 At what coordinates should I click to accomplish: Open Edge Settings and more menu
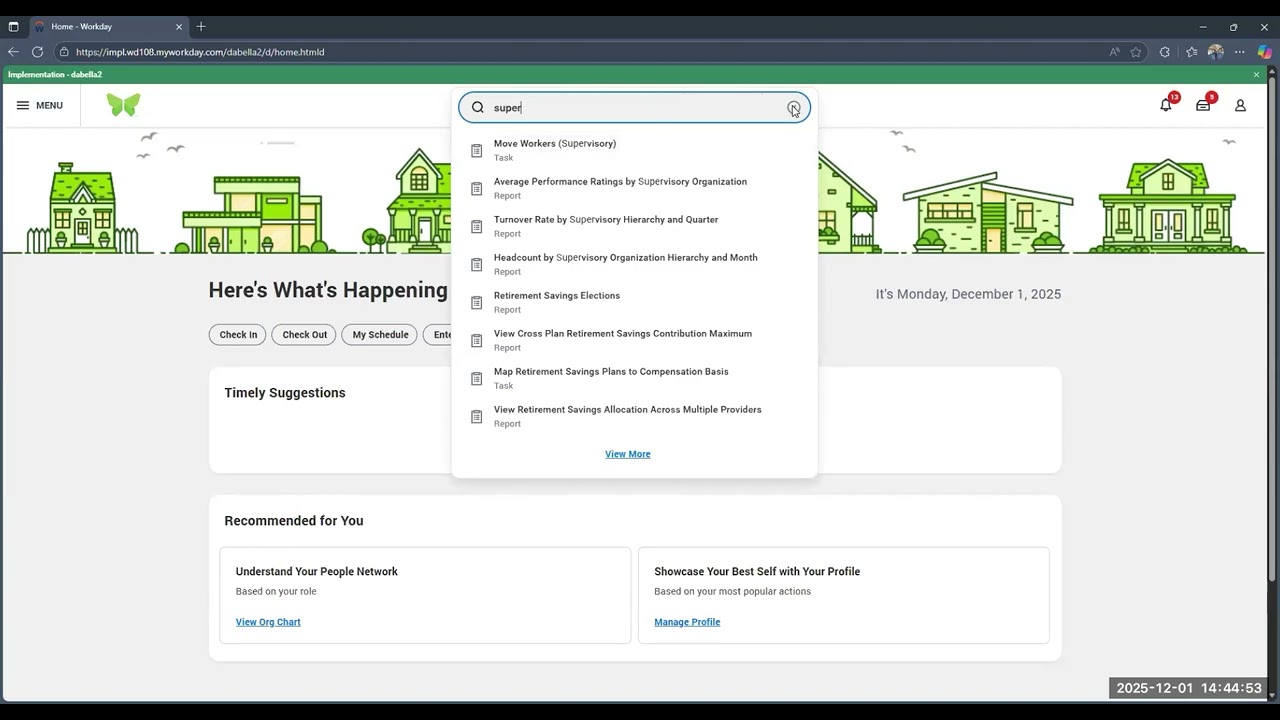1240,52
